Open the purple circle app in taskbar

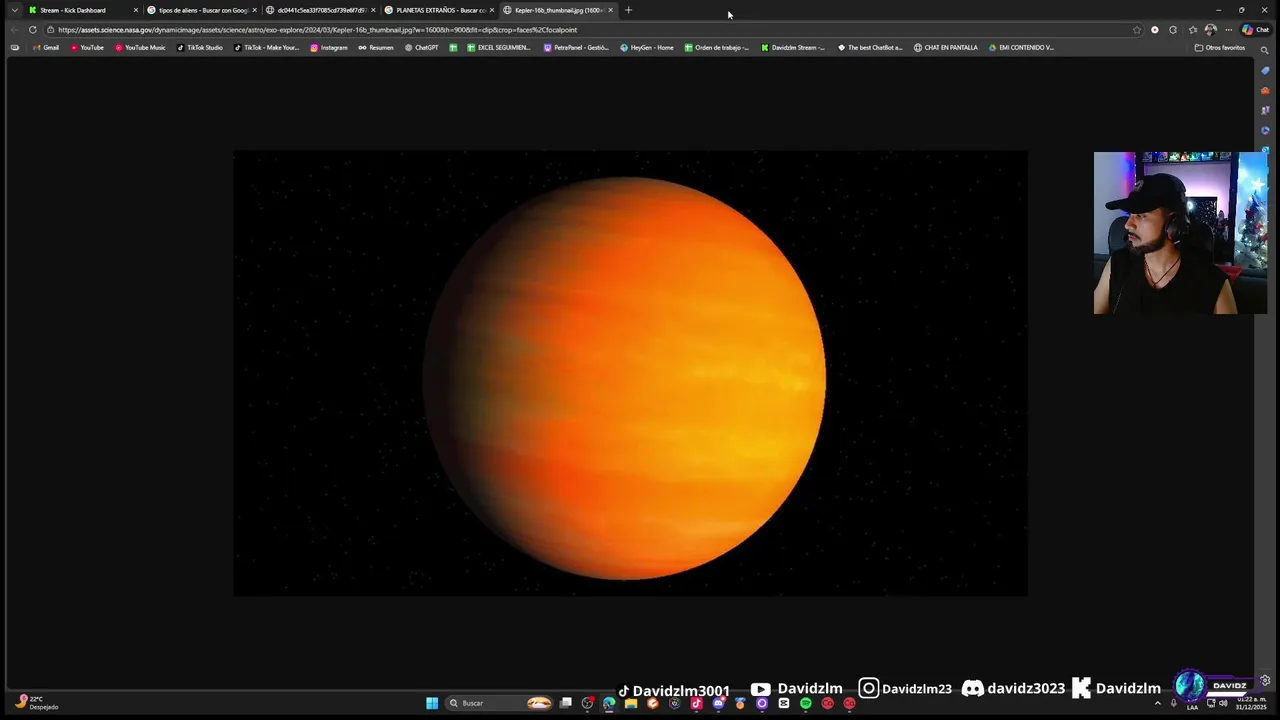tap(762, 703)
